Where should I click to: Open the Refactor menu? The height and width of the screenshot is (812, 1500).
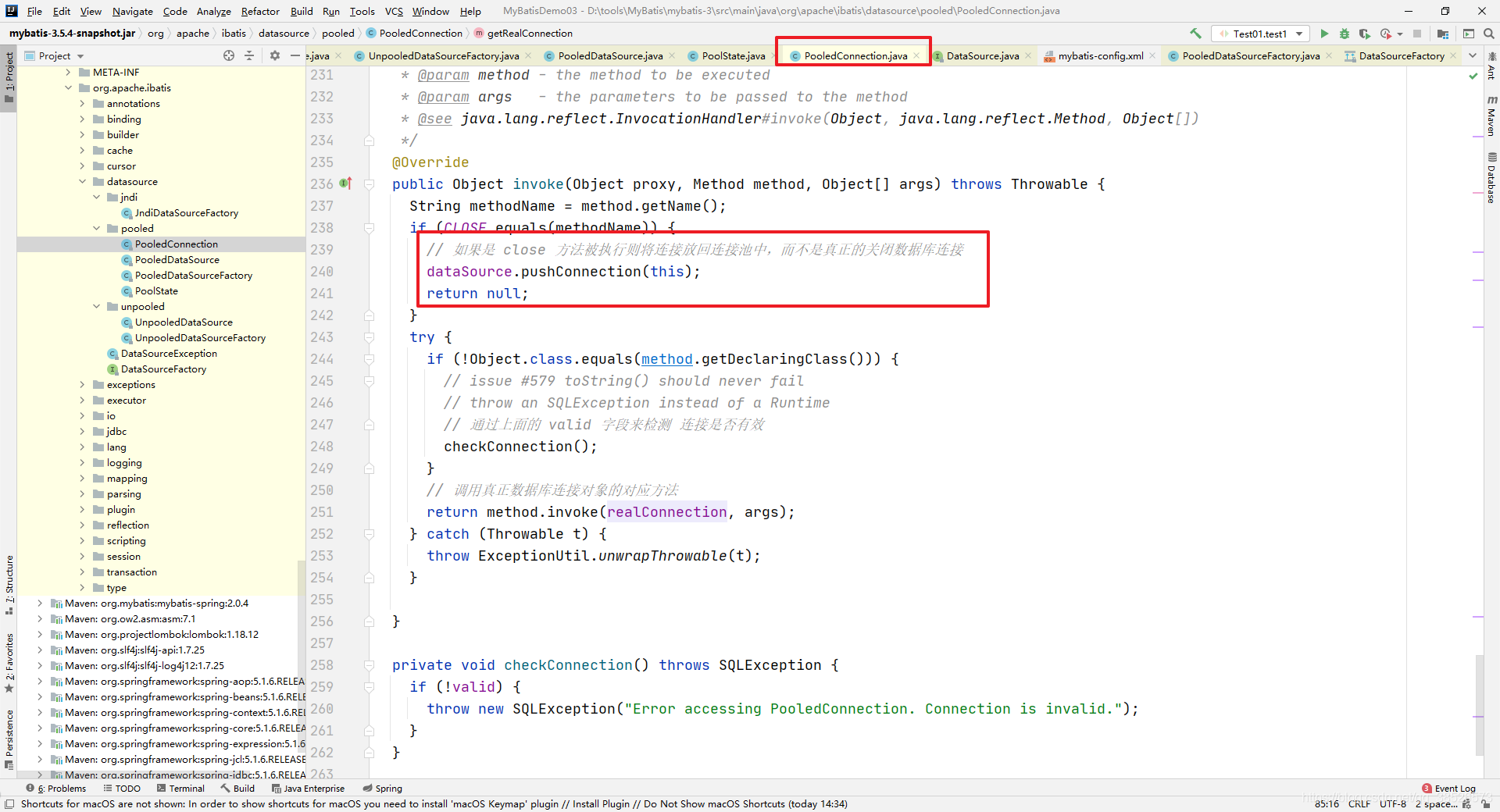[x=260, y=11]
